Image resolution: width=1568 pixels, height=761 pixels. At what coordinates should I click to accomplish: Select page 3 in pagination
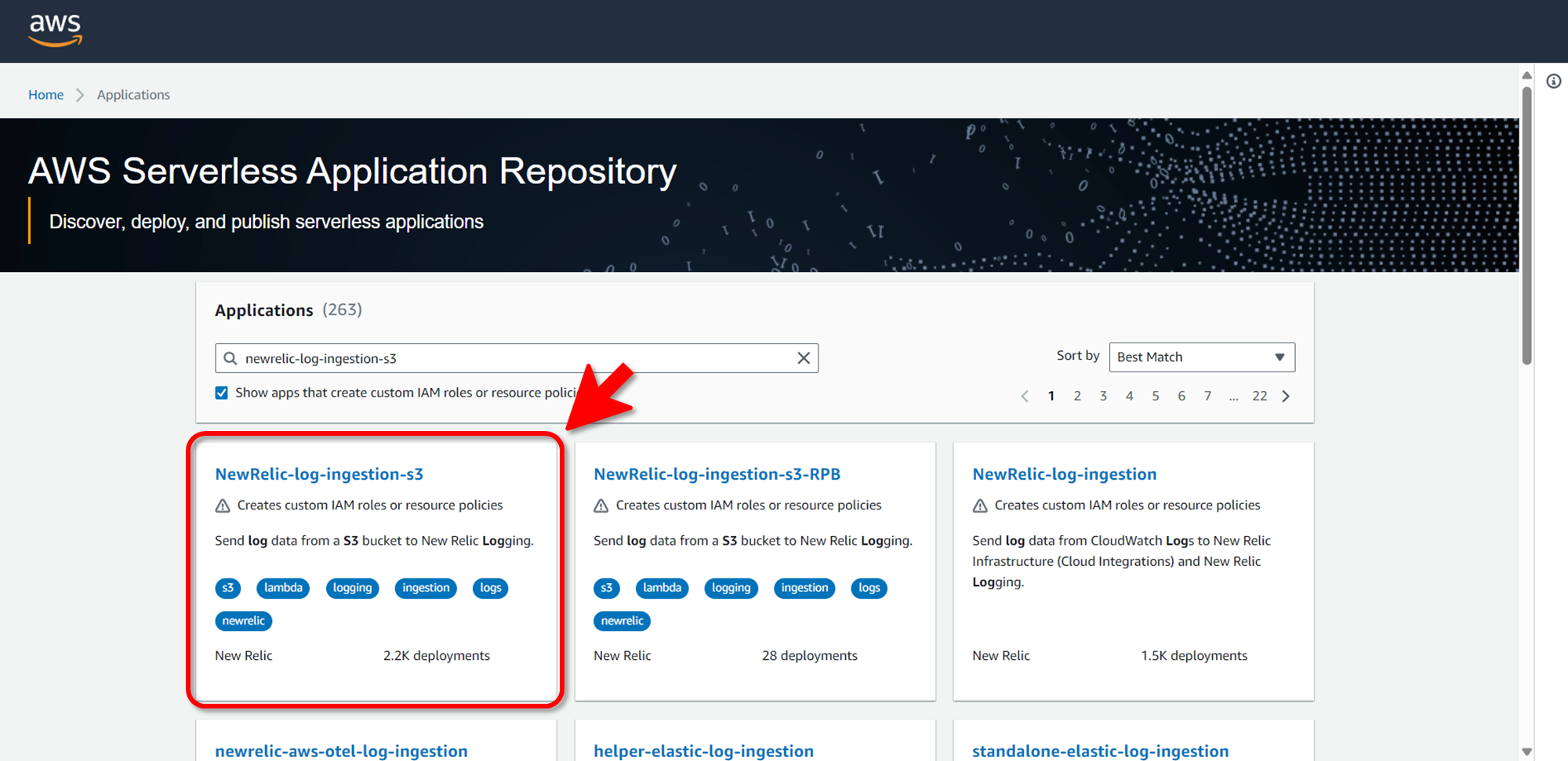(x=1103, y=396)
